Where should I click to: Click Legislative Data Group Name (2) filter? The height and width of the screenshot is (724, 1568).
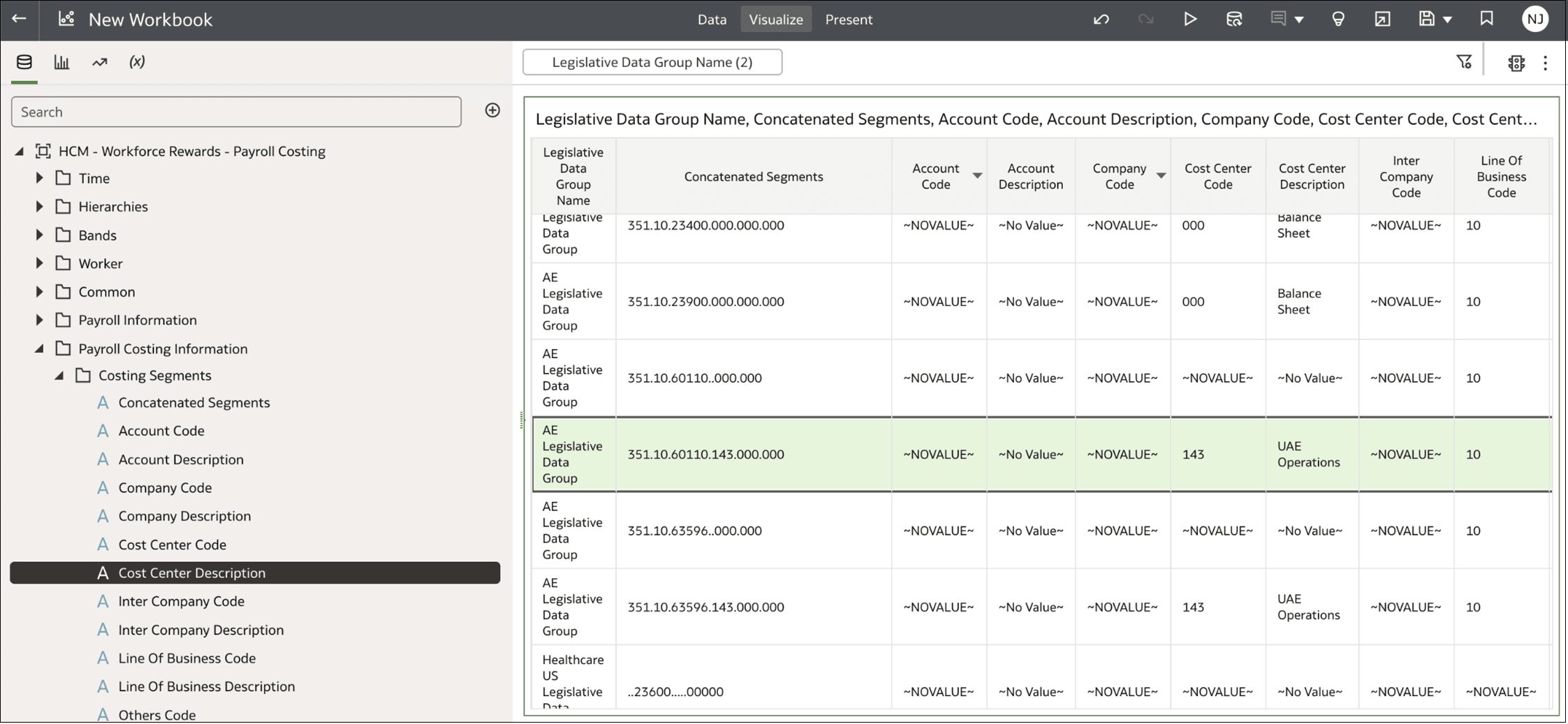click(x=652, y=62)
